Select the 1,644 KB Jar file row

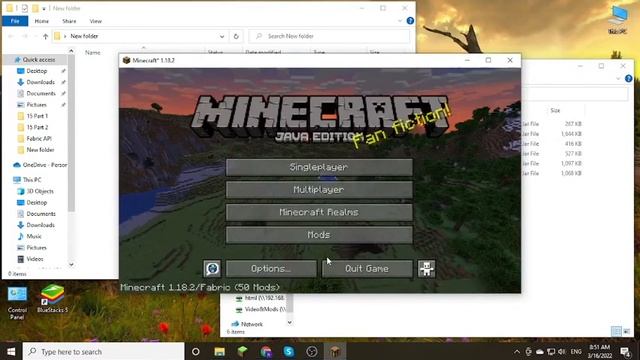tap(552, 134)
